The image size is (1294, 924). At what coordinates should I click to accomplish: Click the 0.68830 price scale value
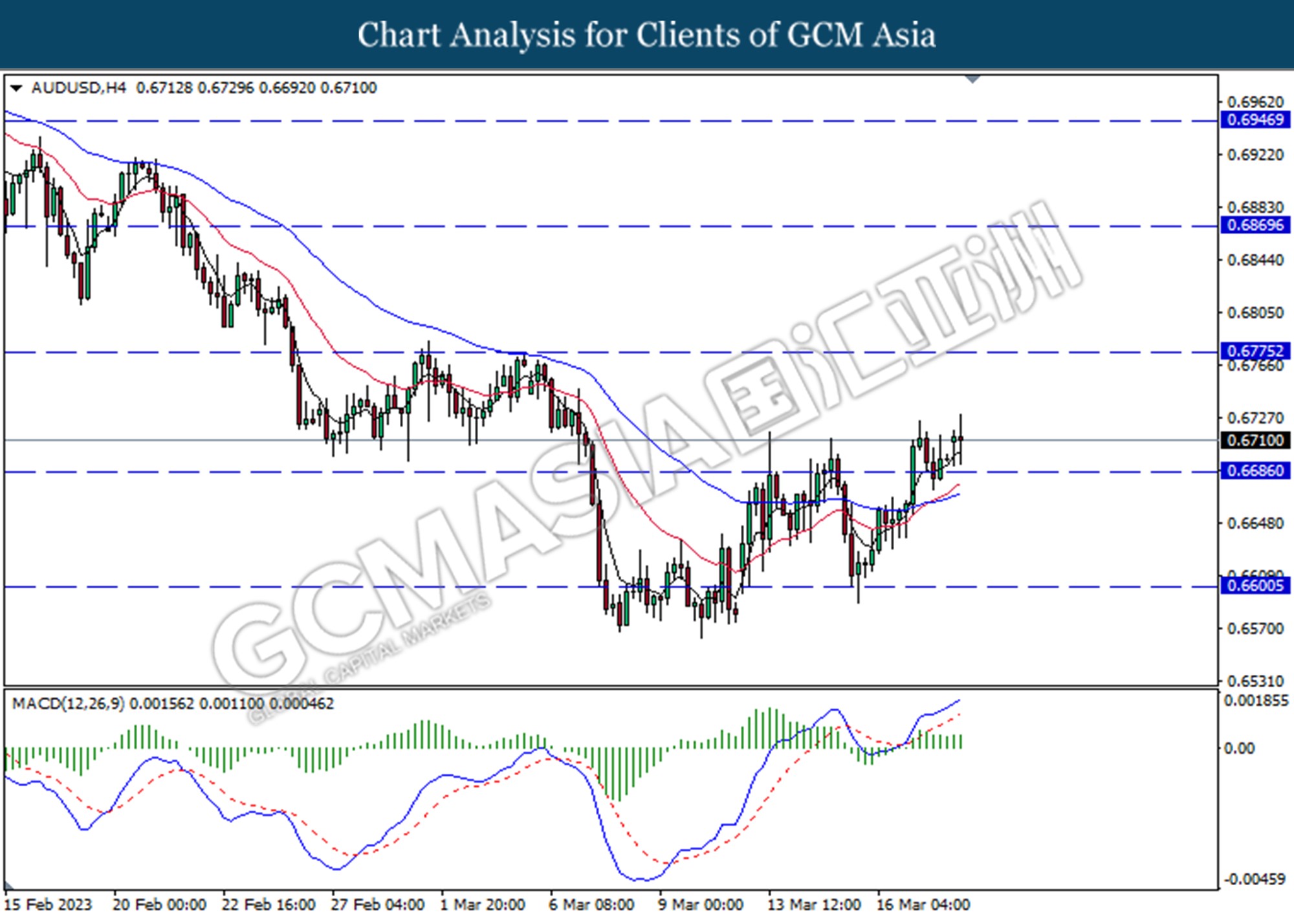tap(1255, 207)
